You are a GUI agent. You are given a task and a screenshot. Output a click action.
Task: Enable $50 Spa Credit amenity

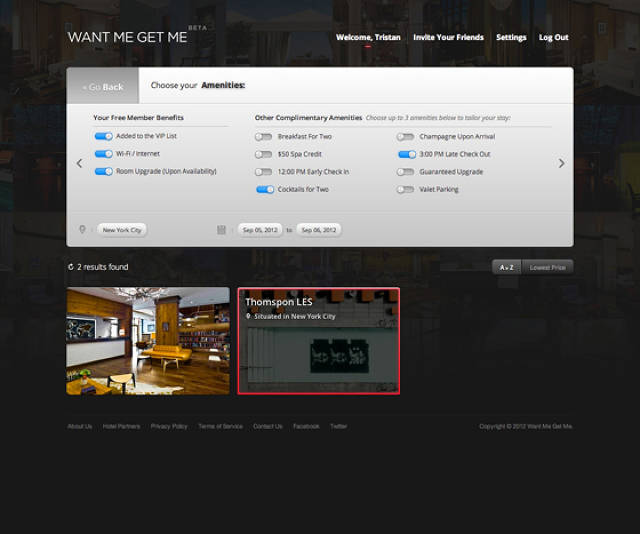click(263, 154)
